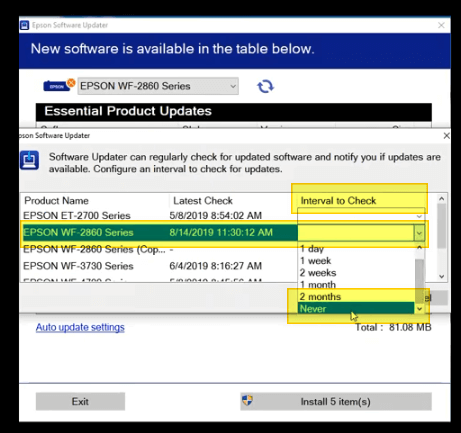461x433 pixels.
Task: Click the Software Updater dialog download icon
Action: tap(29, 160)
